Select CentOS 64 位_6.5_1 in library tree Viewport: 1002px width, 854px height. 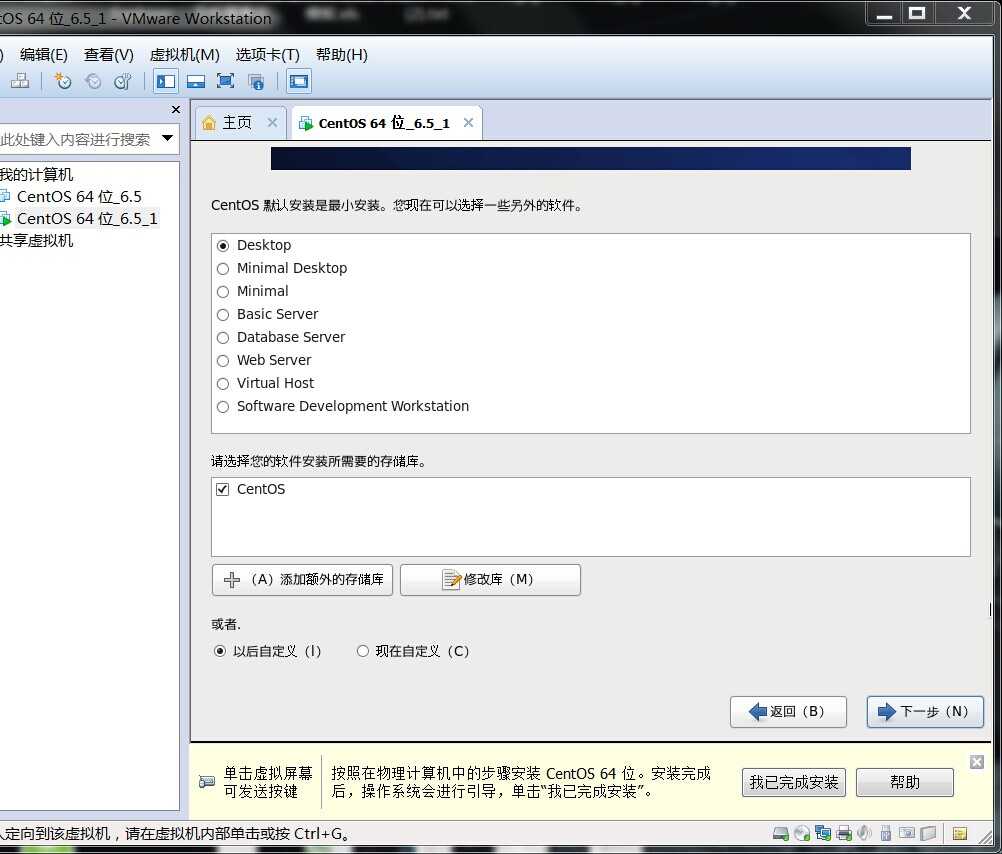[87, 219]
